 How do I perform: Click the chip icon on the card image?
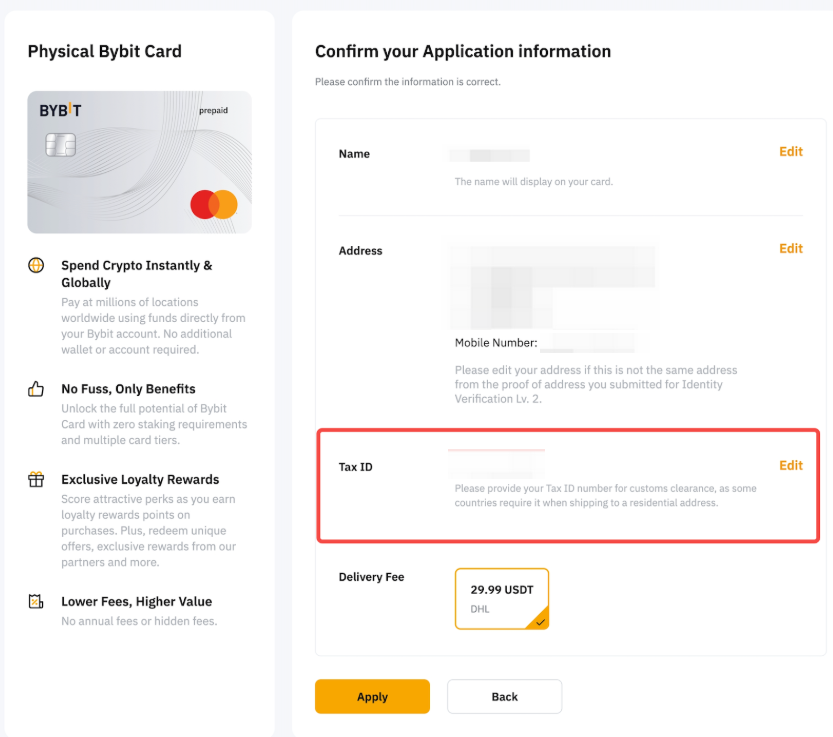pyautogui.click(x=60, y=146)
